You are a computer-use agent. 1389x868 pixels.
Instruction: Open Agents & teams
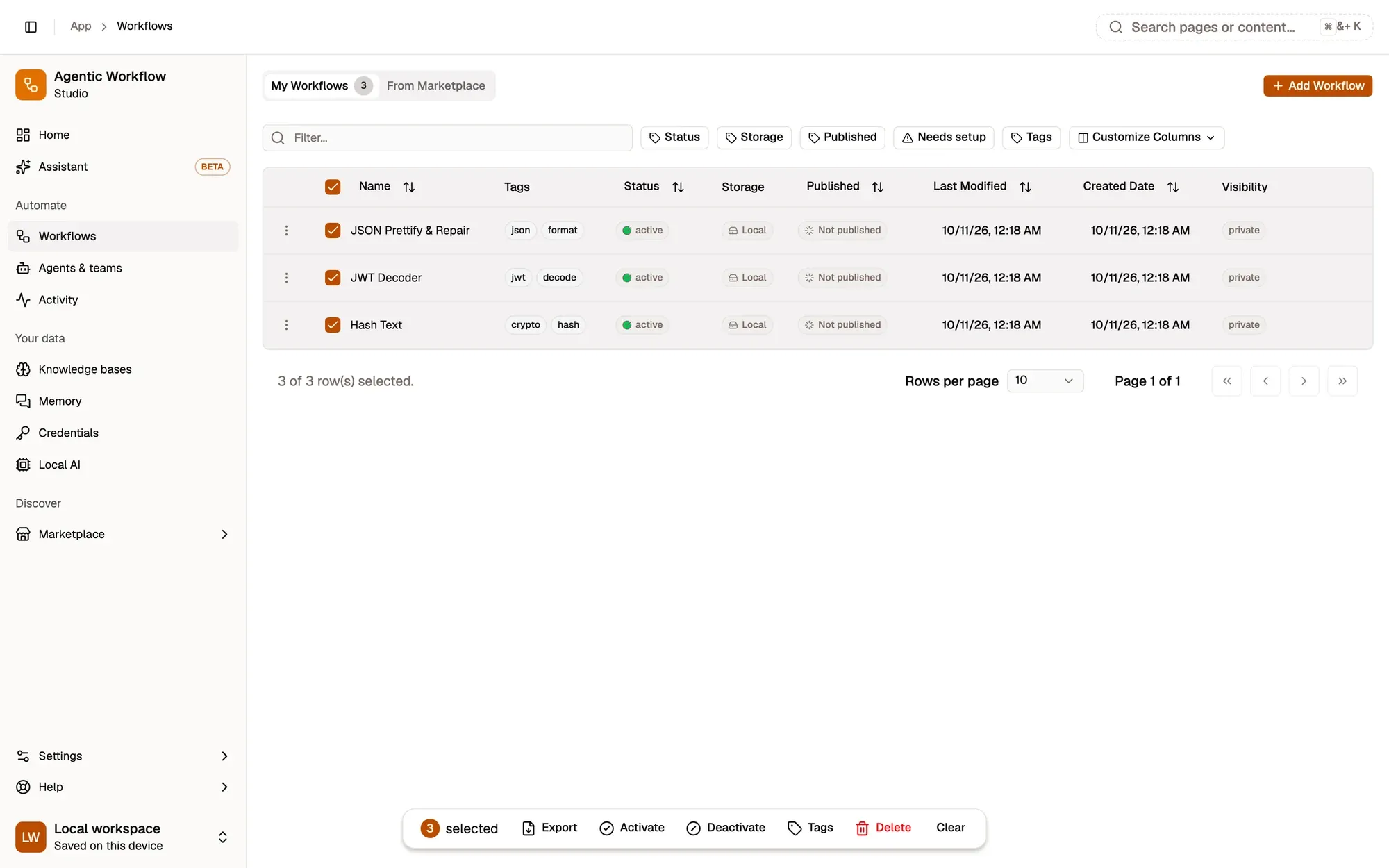[x=123, y=268]
